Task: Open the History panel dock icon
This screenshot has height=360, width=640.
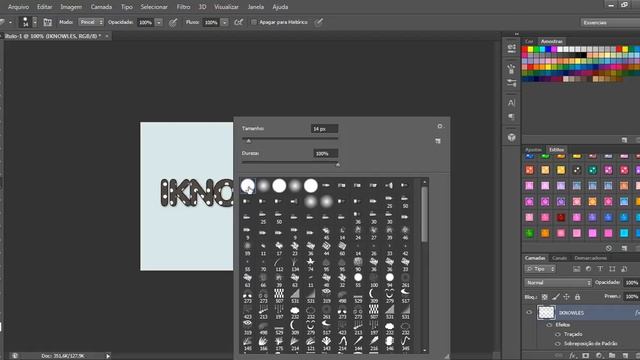Action: (511, 48)
